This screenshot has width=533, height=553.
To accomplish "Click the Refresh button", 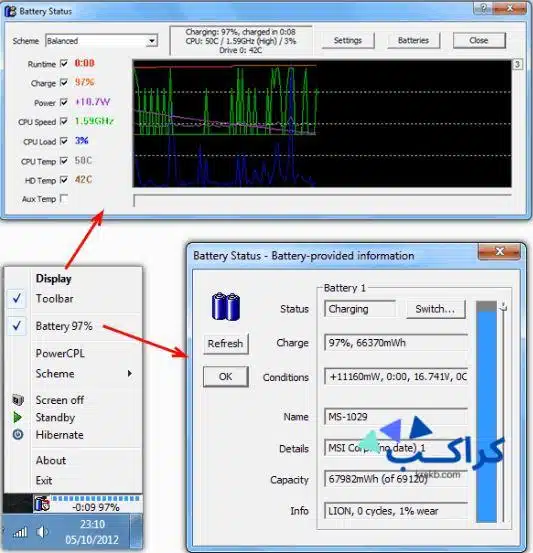I will click(226, 344).
